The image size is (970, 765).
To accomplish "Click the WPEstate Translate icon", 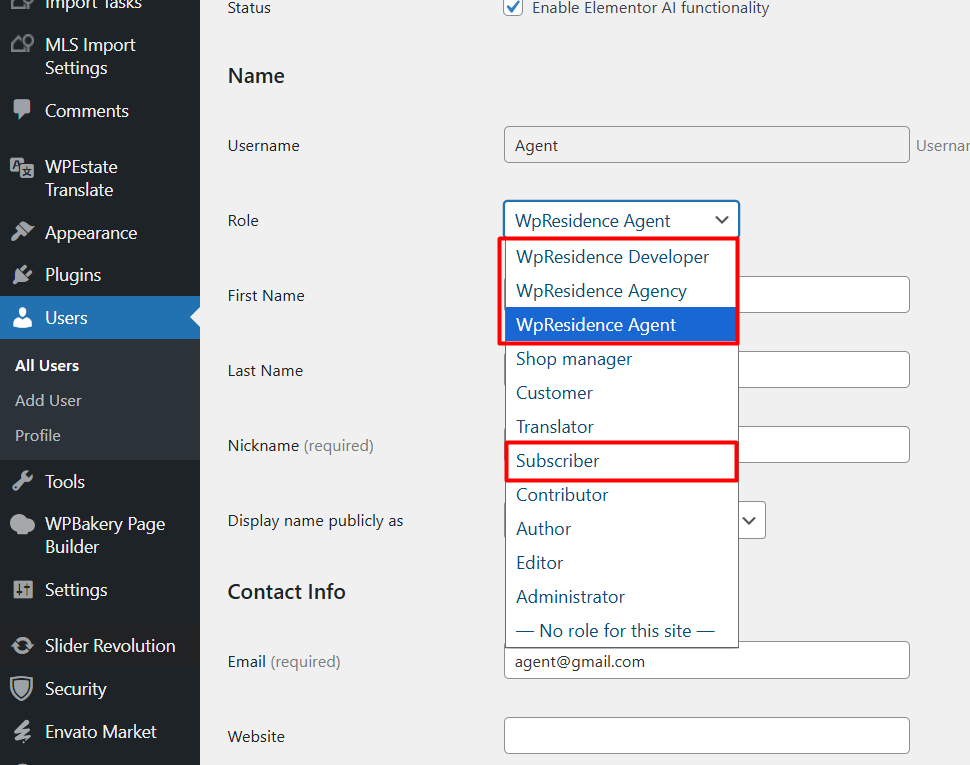I will [x=22, y=168].
